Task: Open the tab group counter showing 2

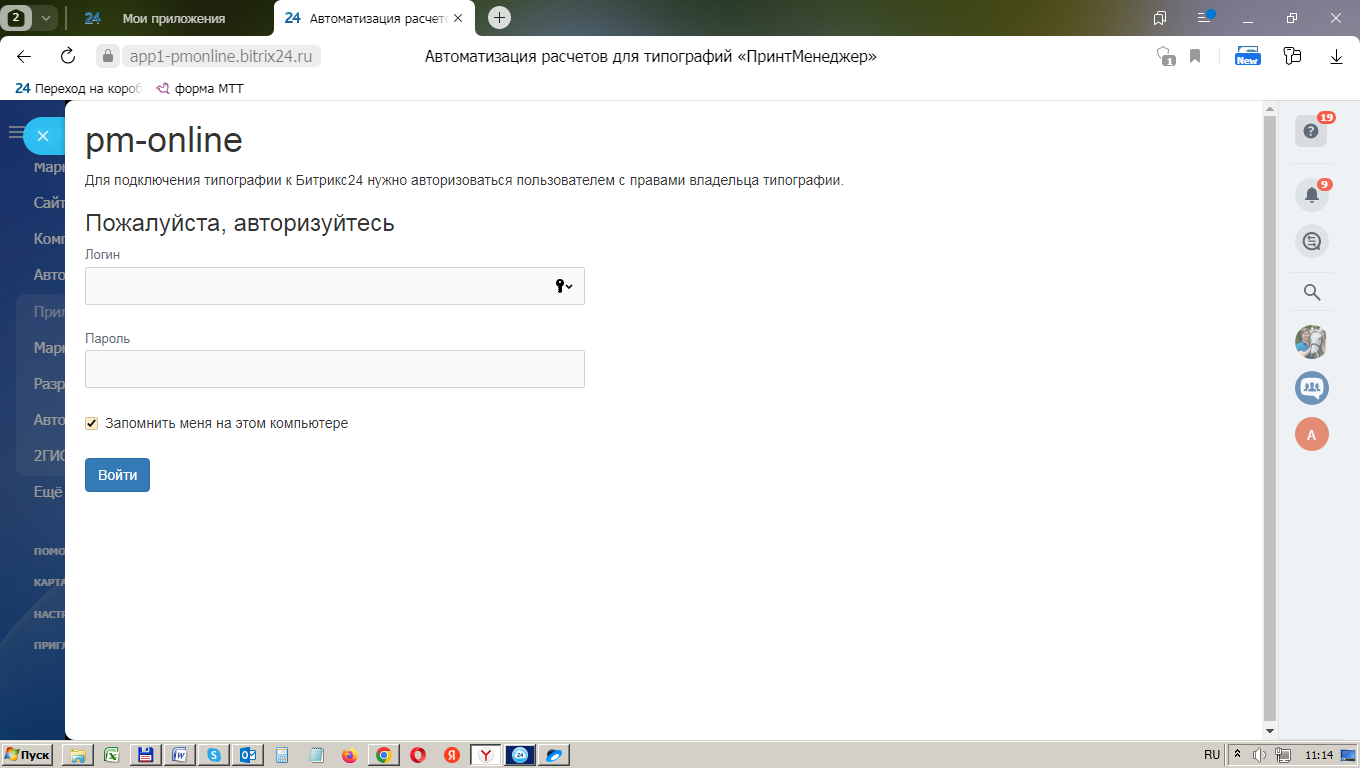Action: tap(18, 17)
